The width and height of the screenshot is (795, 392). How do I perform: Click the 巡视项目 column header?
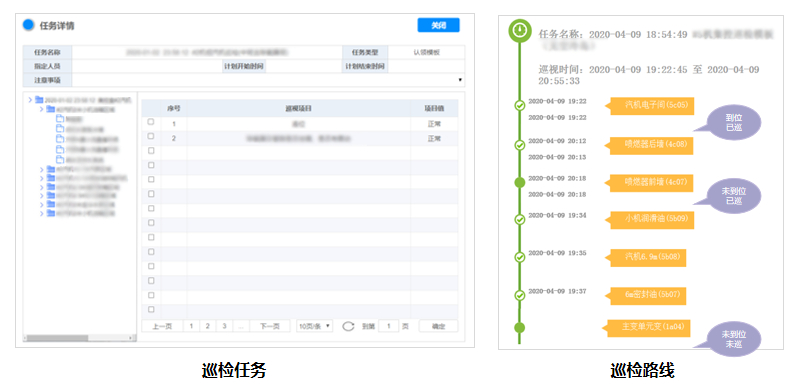point(298,109)
